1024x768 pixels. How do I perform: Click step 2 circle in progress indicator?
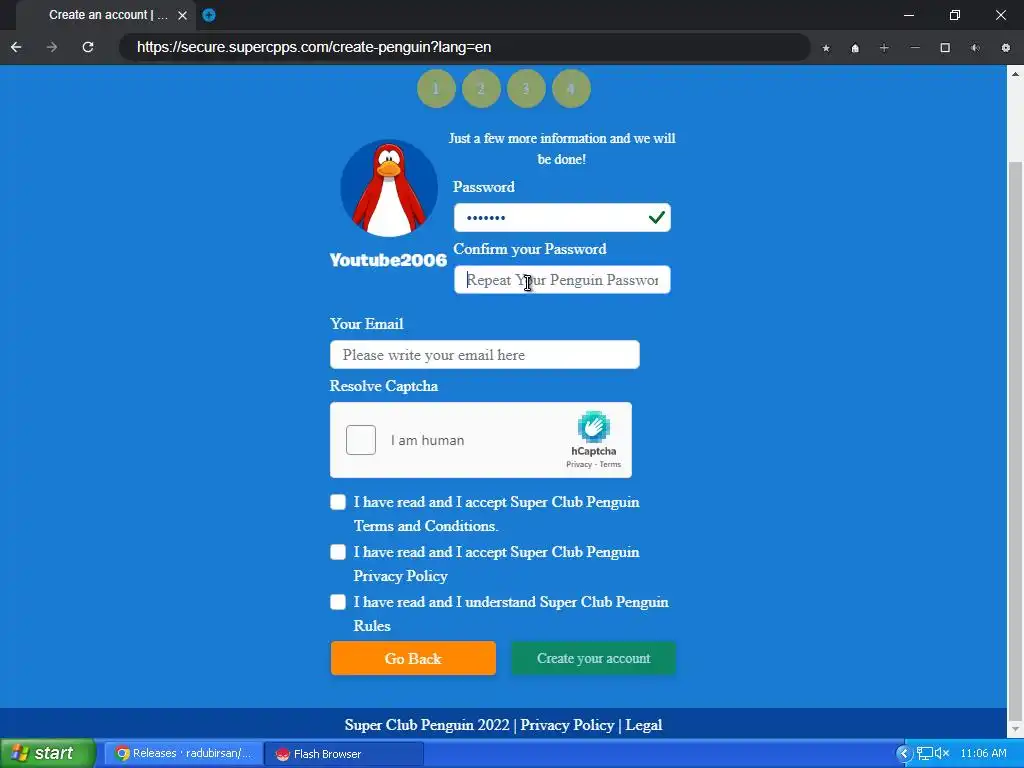(x=481, y=88)
